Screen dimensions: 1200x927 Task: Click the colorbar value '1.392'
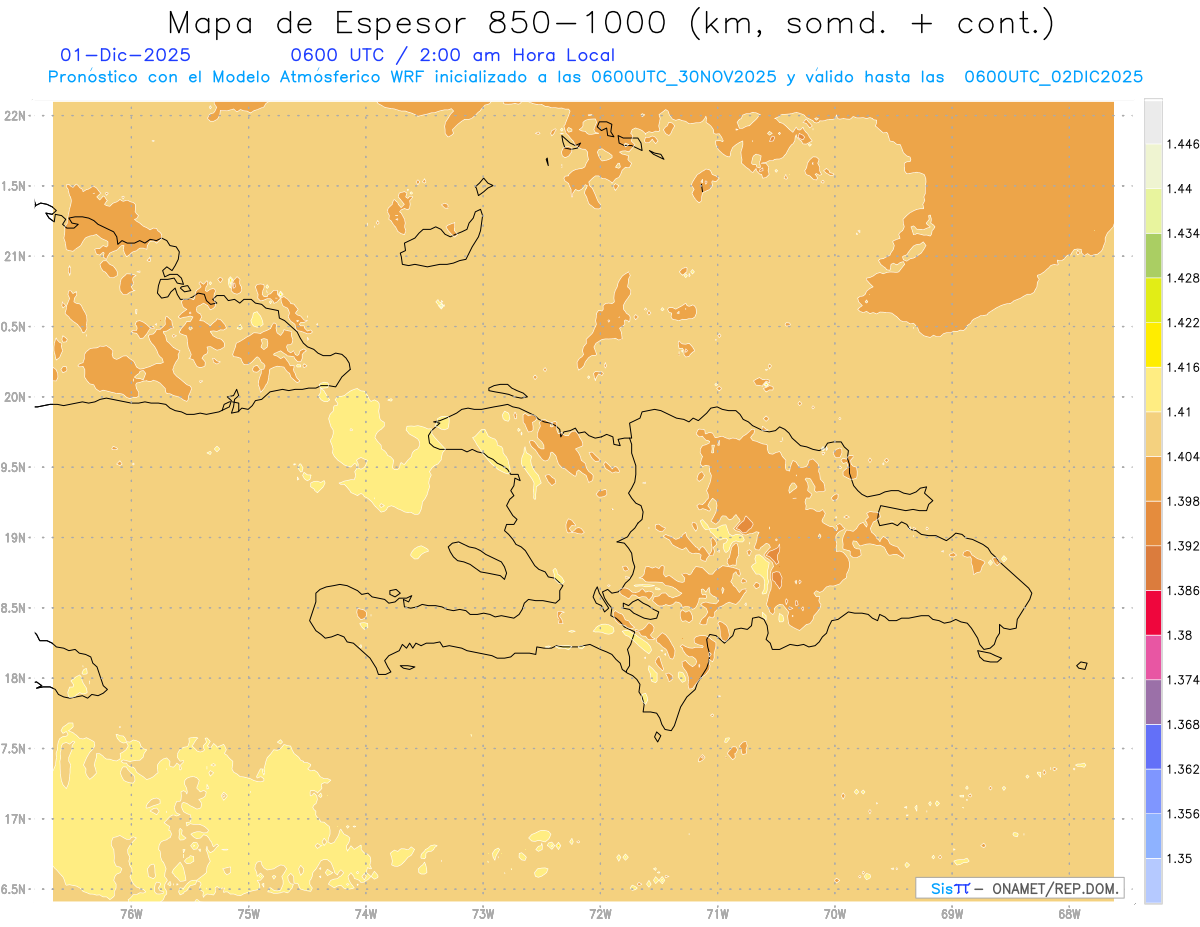click(x=1183, y=546)
